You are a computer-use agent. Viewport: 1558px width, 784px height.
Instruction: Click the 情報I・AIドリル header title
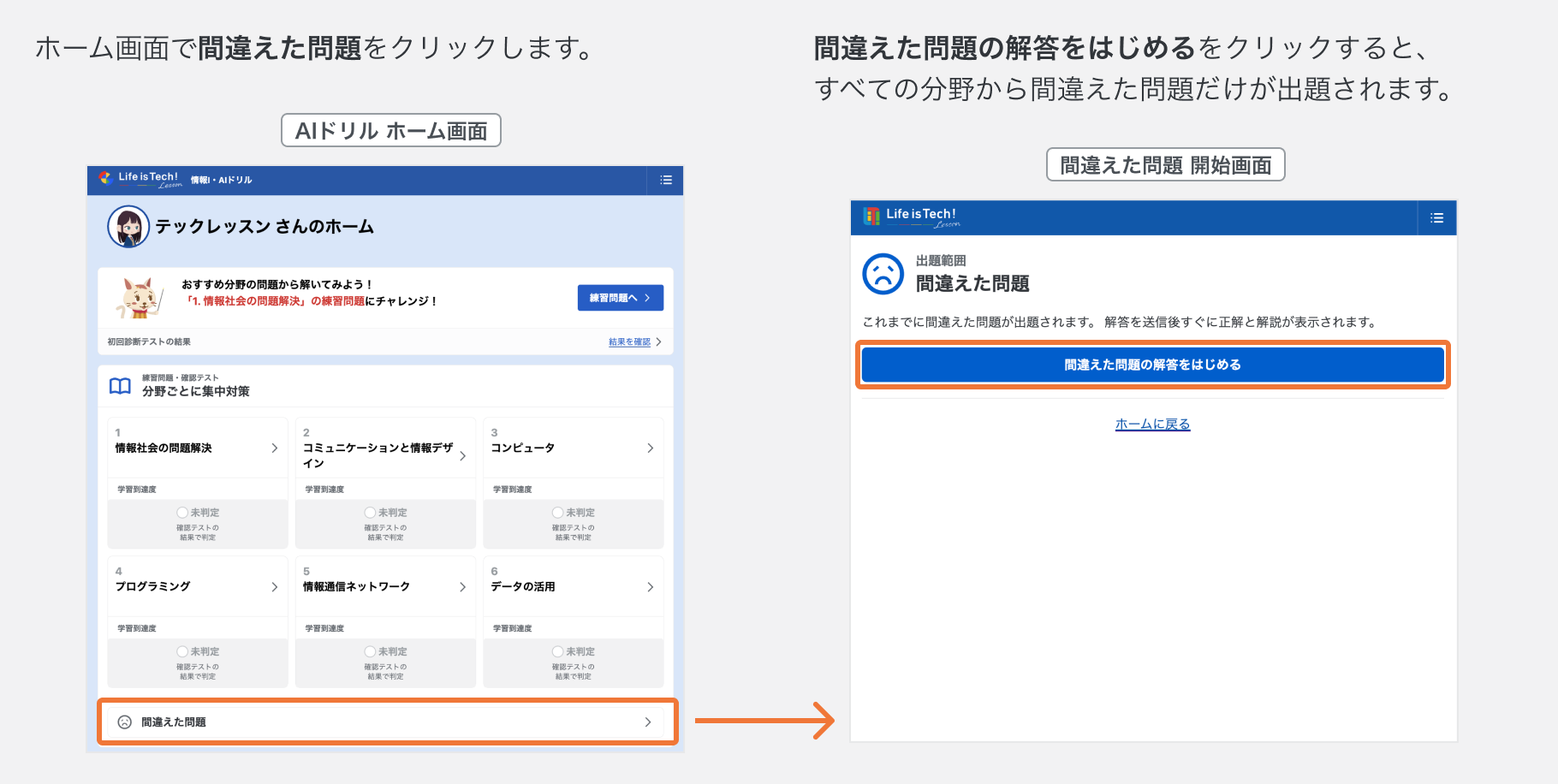[x=221, y=181]
